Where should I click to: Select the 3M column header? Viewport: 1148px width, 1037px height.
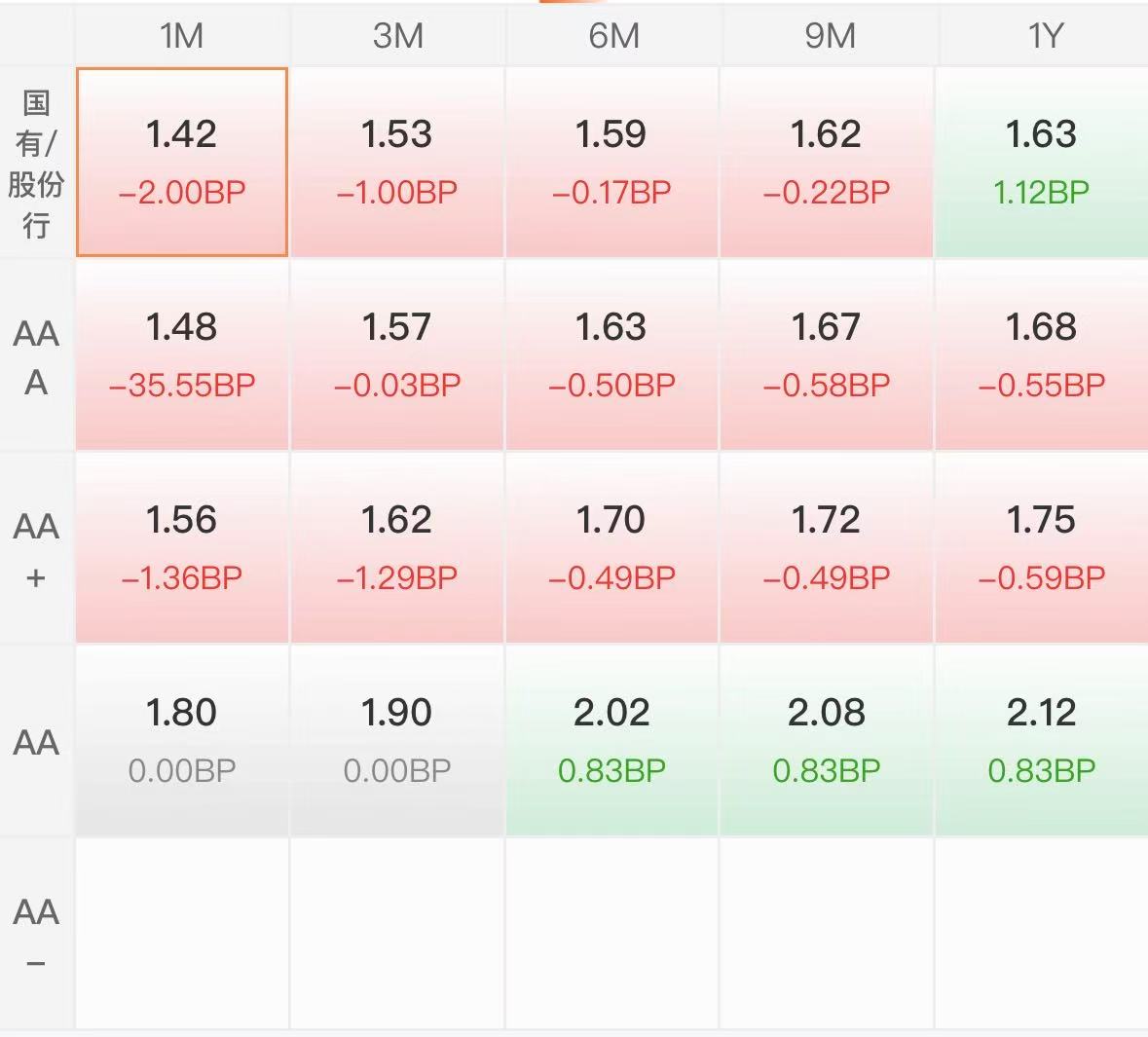397,35
